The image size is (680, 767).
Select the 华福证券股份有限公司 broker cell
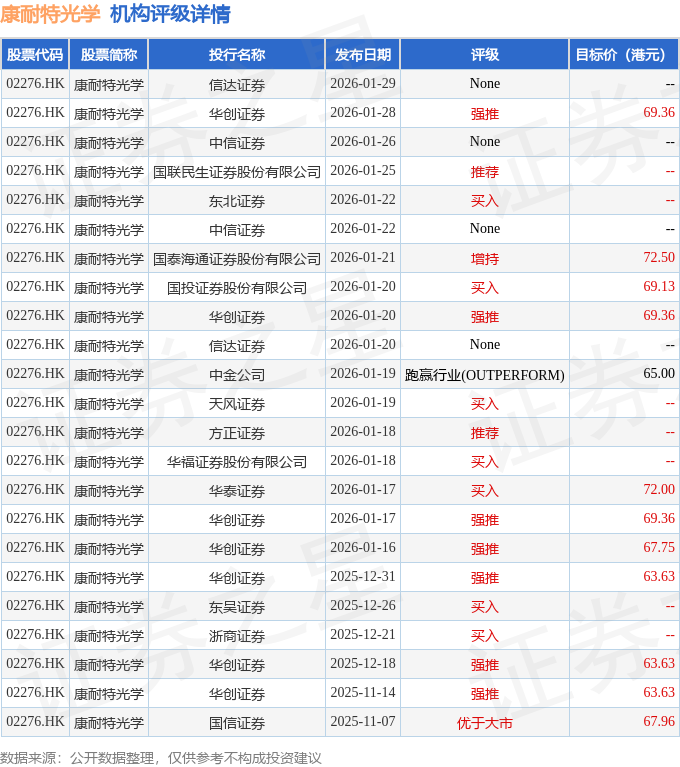pos(237,462)
